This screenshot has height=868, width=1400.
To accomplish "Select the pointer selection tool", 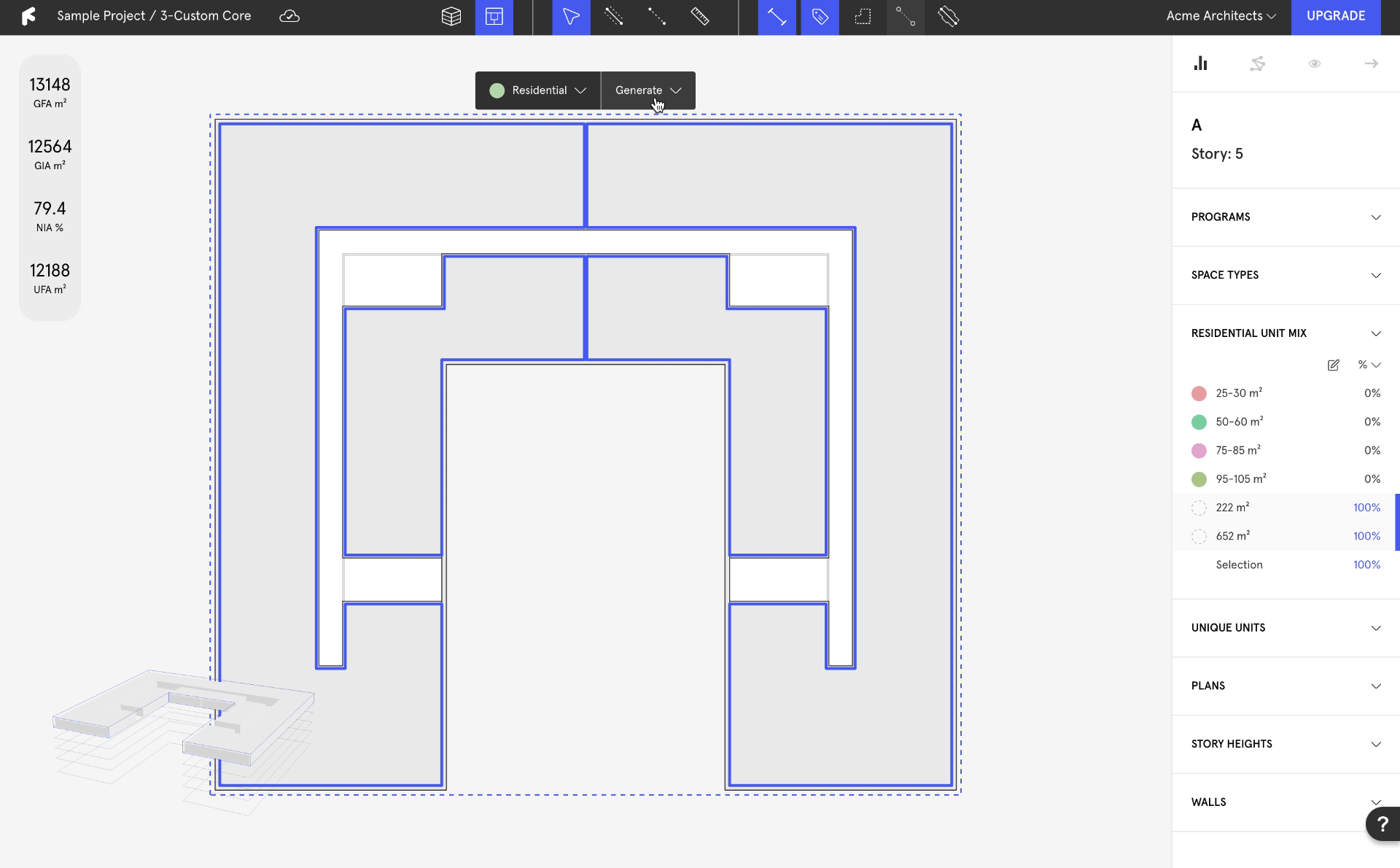I will [x=571, y=16].
